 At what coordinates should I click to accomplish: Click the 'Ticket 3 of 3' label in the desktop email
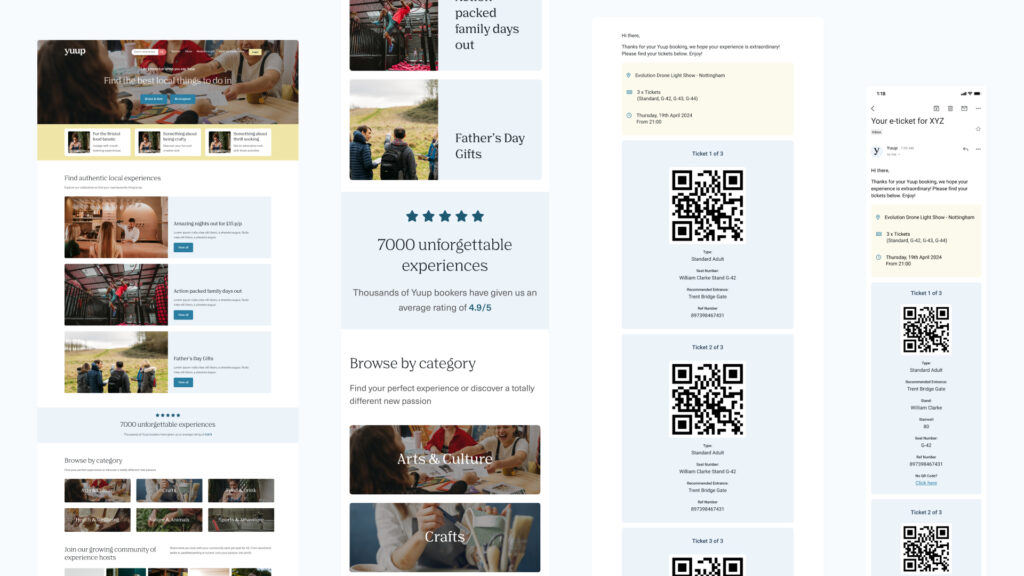click(707, 541)
